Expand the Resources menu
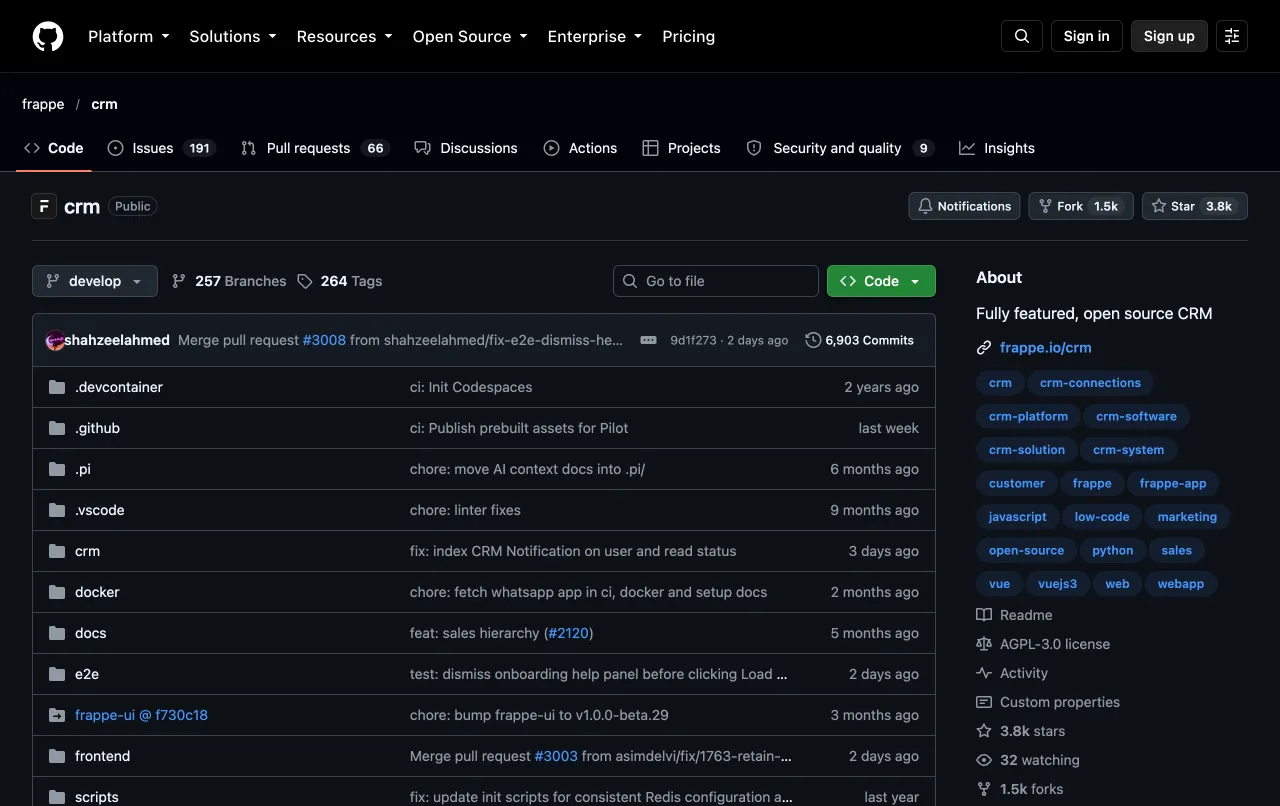Viewport: 1280px width, 806px height. pyautogui.click(x=345, y=36)
